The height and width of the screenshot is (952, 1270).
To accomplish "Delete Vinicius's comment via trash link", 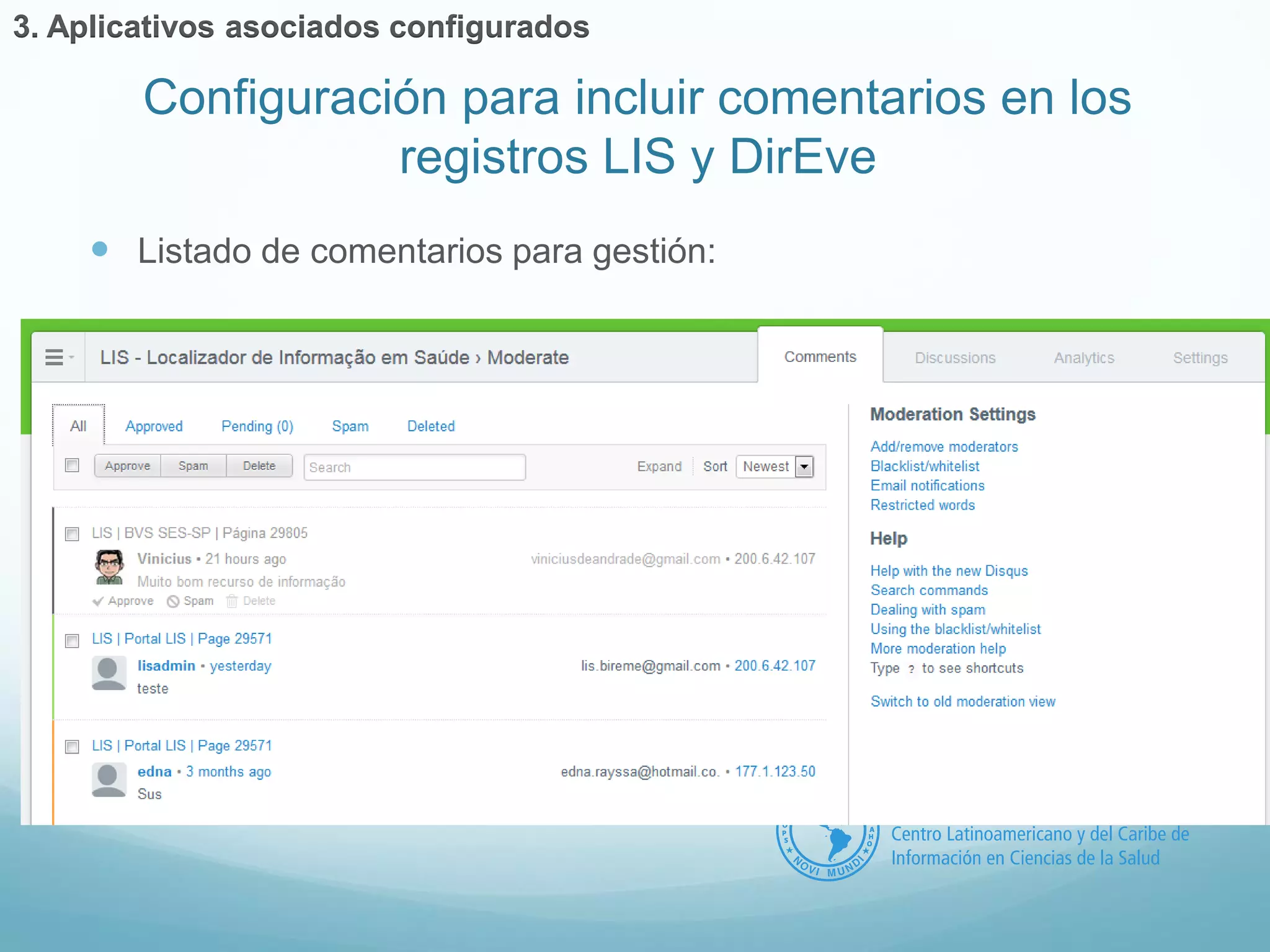I will (251, 601).
